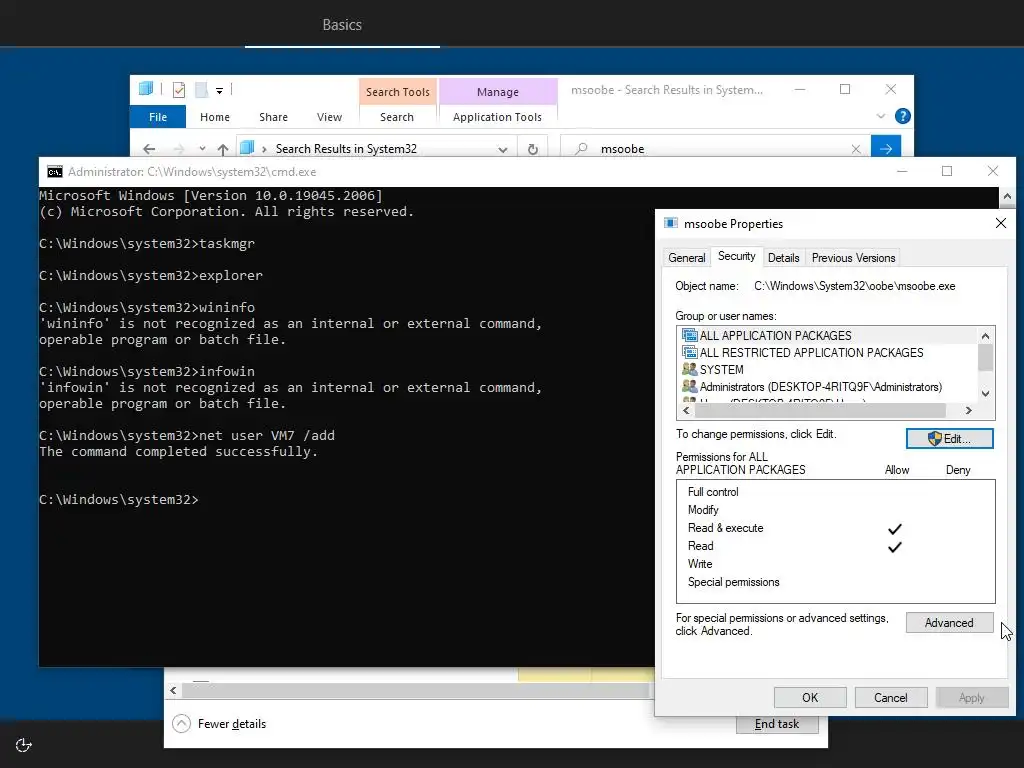1024x768 pixels.
Task: Click the Search Tools contextual tab header
Action: 398,92
